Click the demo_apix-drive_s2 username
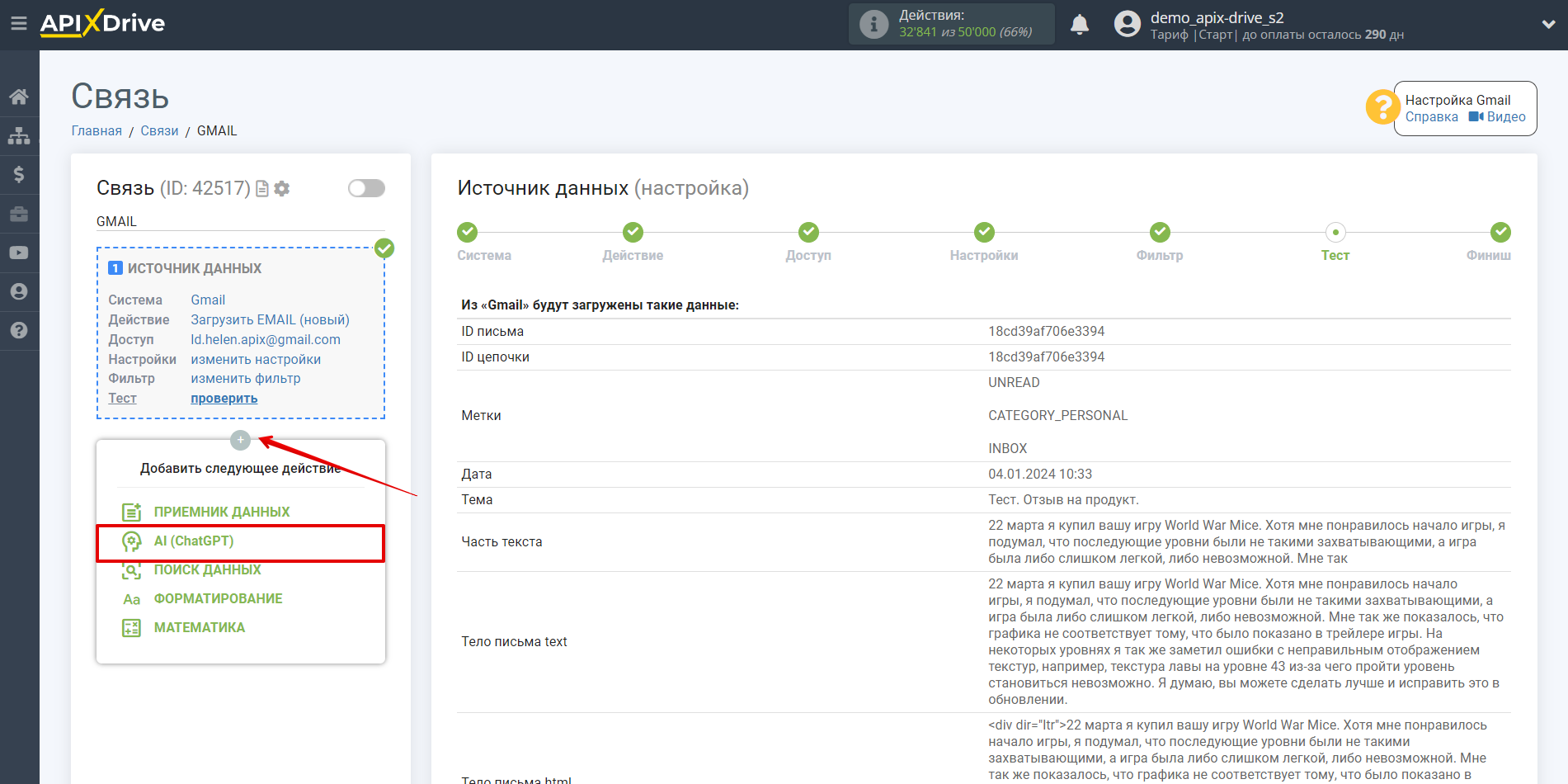1568x784 pixels. 1217,17
